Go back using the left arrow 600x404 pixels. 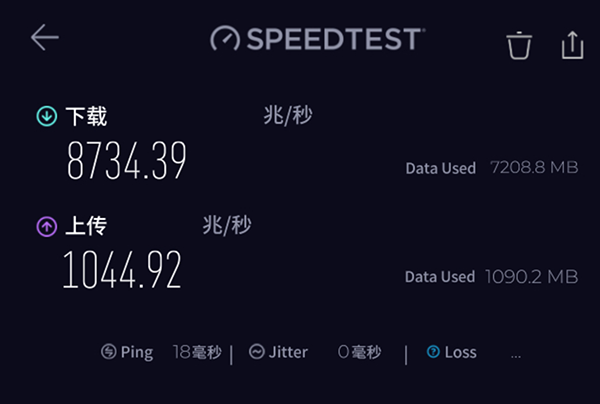click(45, 38)
